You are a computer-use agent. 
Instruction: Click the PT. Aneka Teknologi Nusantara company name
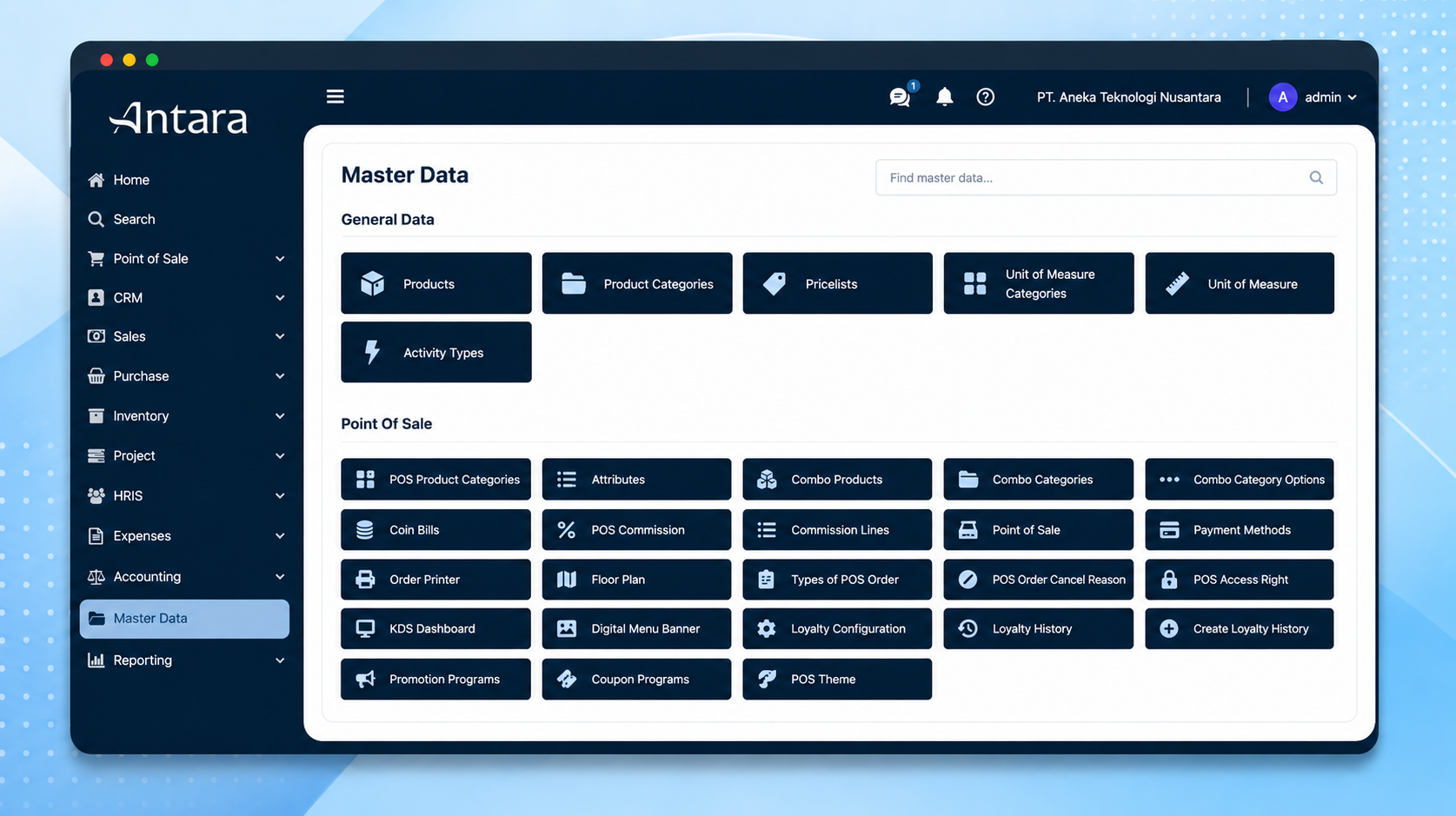tap(1128, 97)
